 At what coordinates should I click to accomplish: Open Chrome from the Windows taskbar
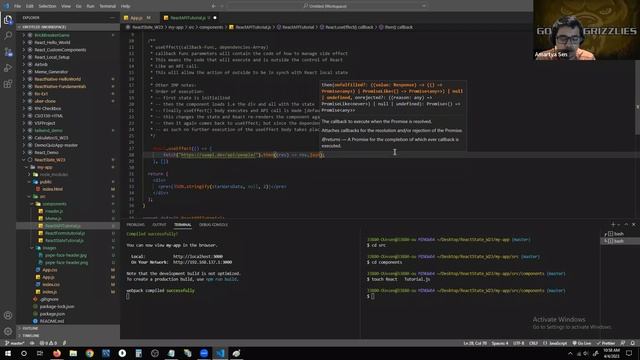click(x=89, y=353)
